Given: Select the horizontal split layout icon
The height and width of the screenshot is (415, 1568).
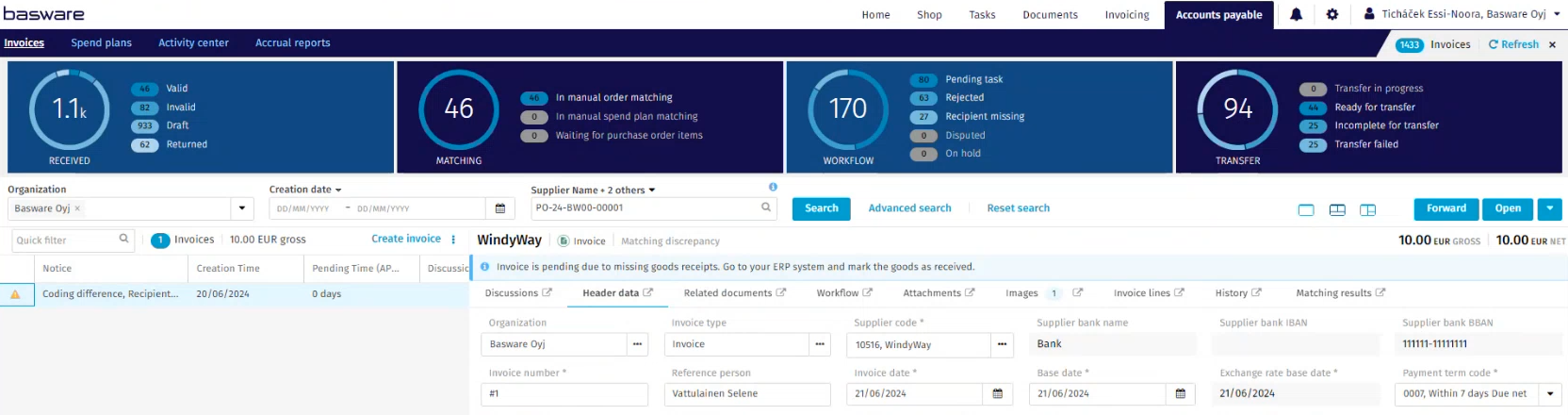Looking at the screenshot, I should (x=1337, y=209).
